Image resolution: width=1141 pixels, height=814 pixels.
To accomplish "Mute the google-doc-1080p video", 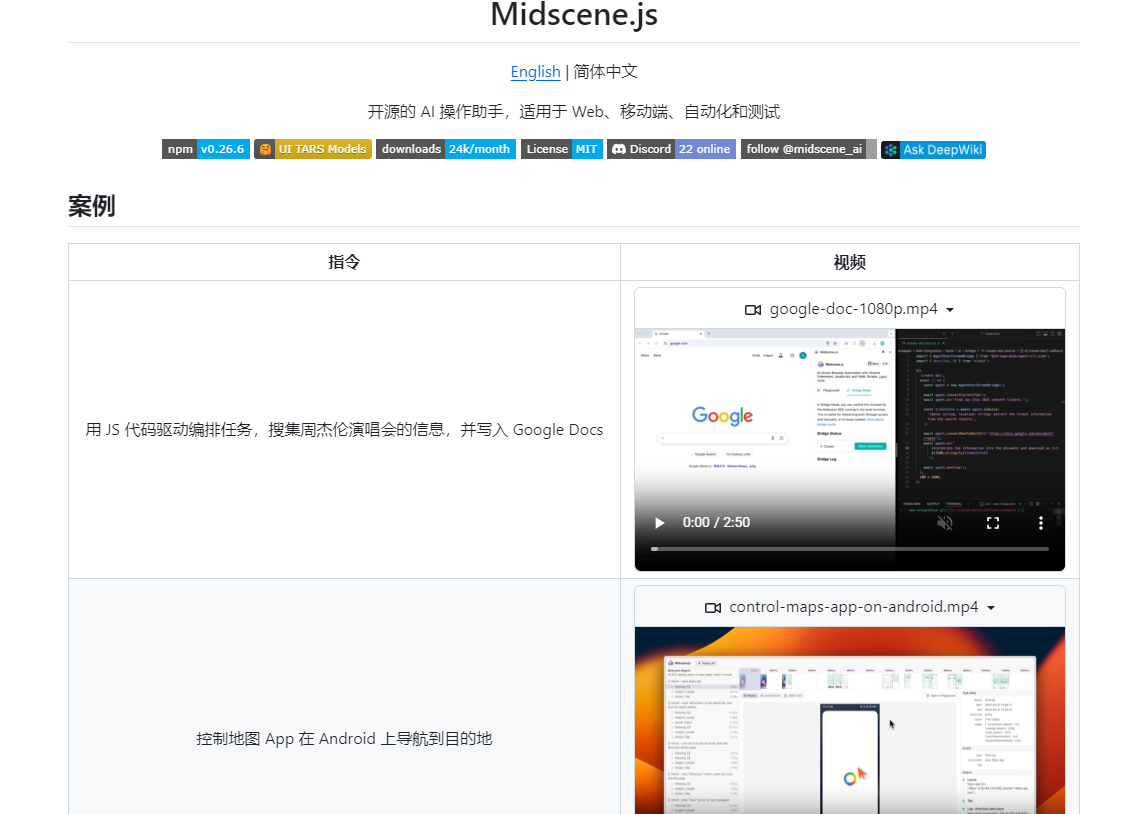I will [944, 522].
